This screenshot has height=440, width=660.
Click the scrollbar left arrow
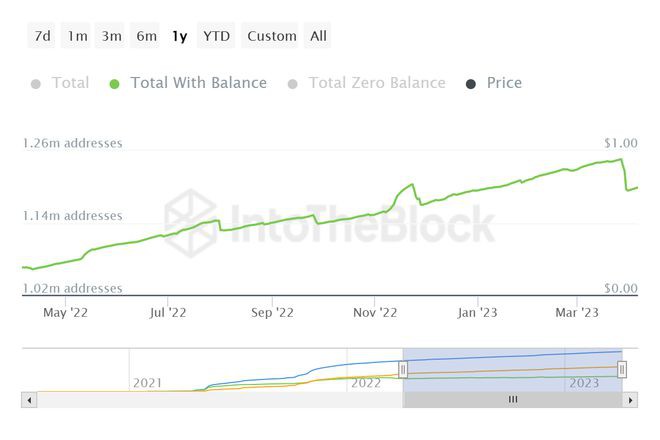click(x=30, y=400)
